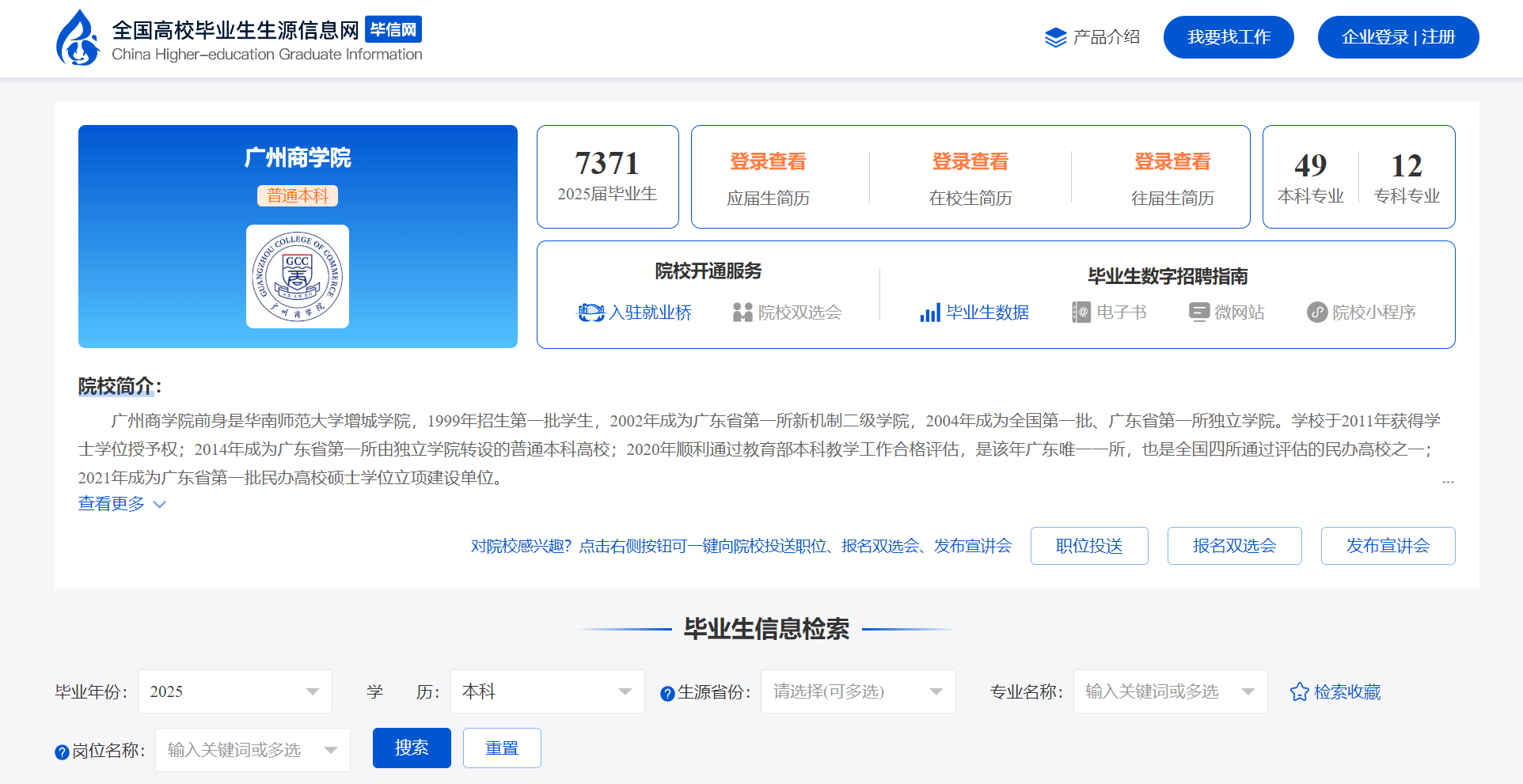Click the 院校小程序 label
The height and width of the screenshot is (784, 1523).
(x=1374, y=312)
